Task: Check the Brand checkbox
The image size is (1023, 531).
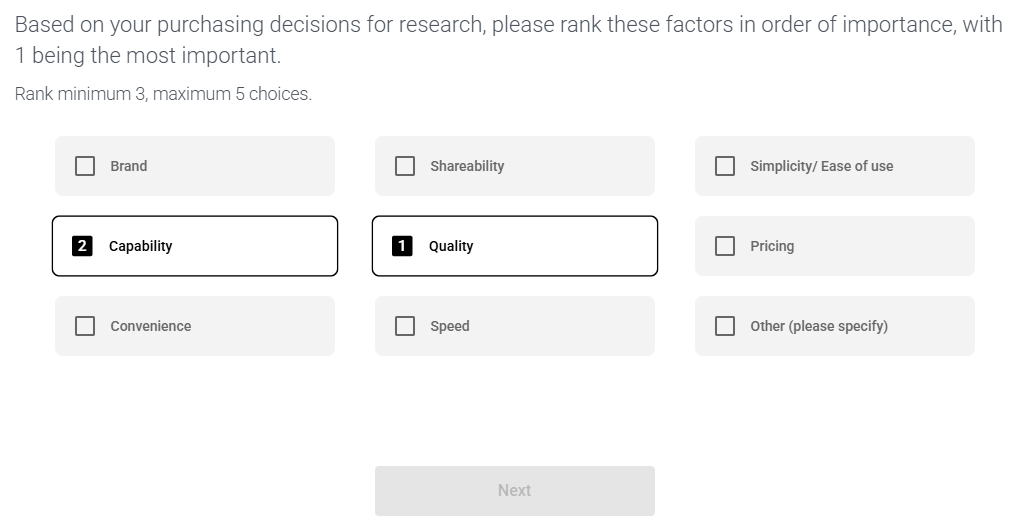Action: [x=85, y=166]
